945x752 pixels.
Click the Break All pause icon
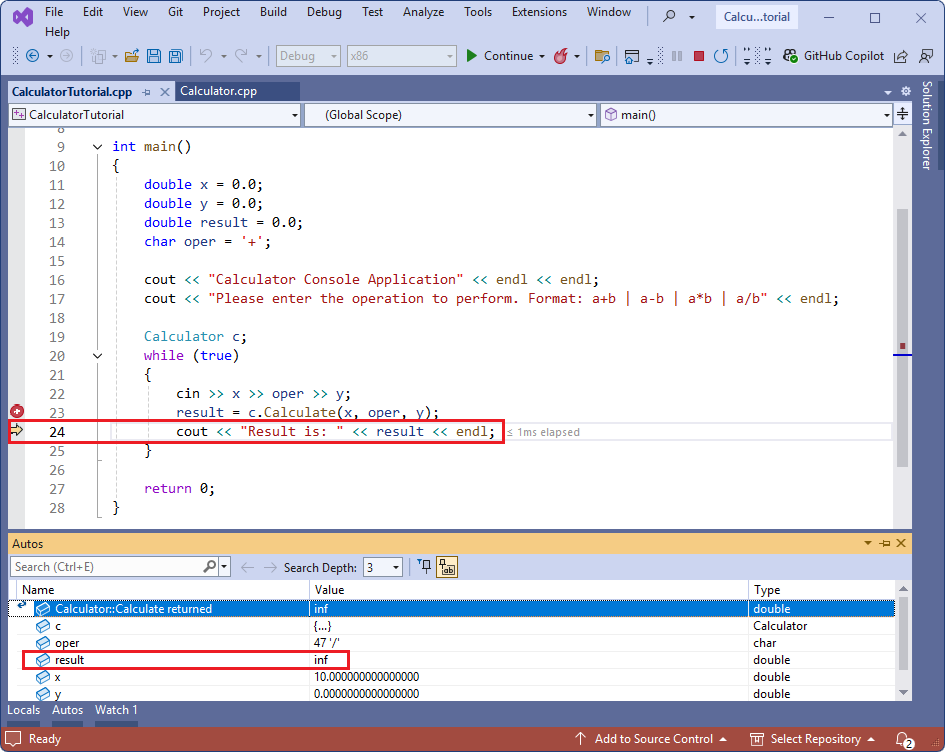coord(677,56)
